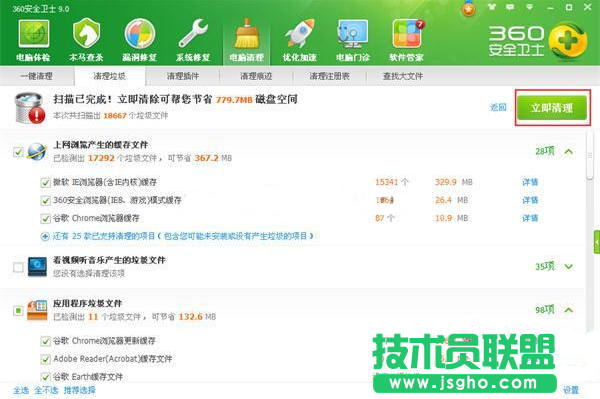Check the 看视频听音乐产生的垃圾文件 checkbox
600x399 pixels.
(x=18, y=267)
